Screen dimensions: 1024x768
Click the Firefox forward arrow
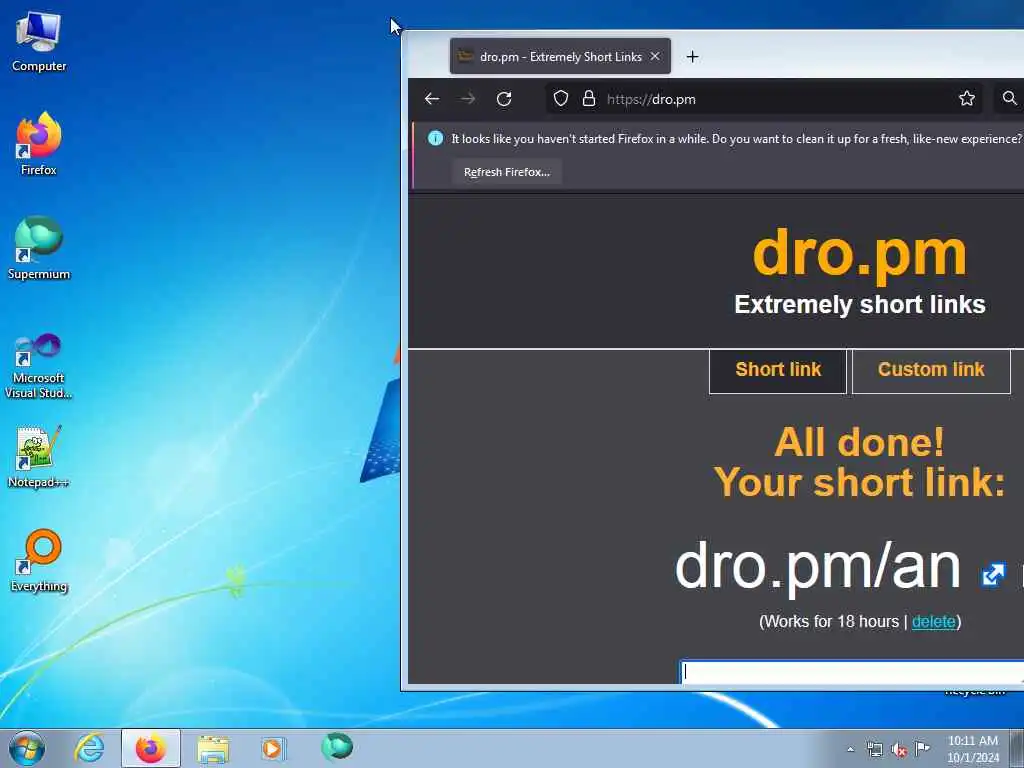[468, 99]
